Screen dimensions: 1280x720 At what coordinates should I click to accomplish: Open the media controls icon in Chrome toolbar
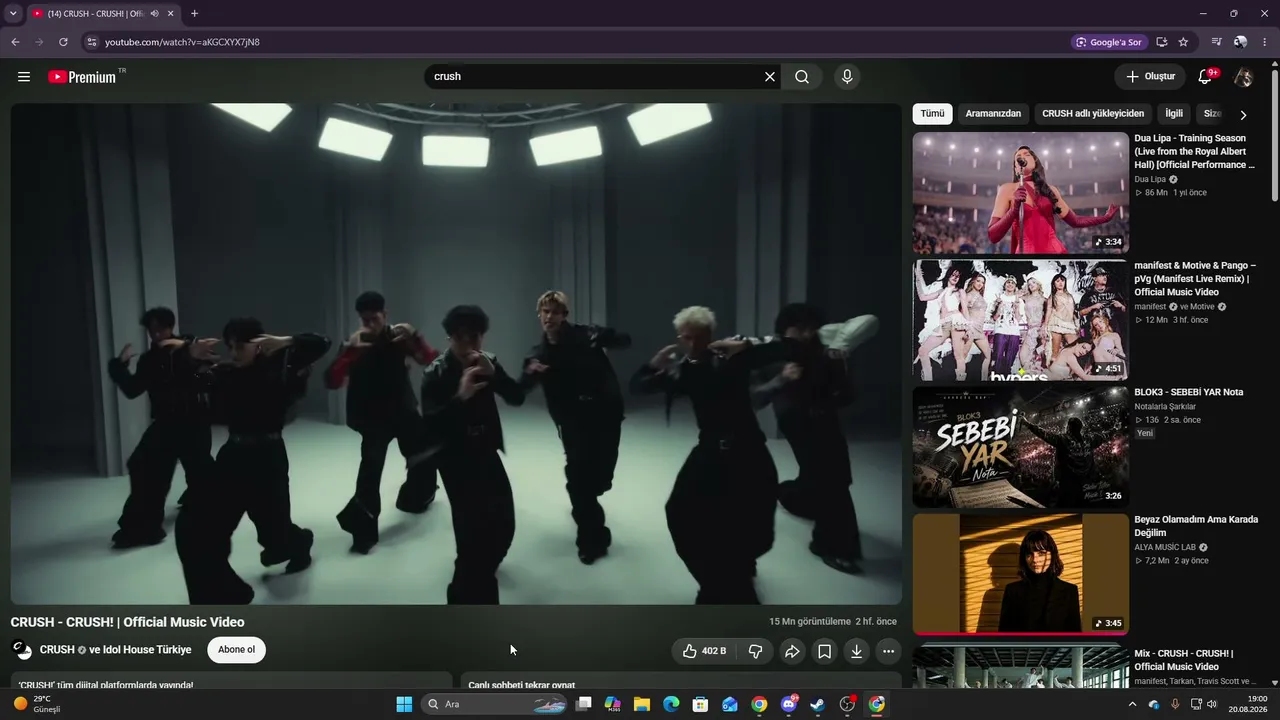point(1216,42)
